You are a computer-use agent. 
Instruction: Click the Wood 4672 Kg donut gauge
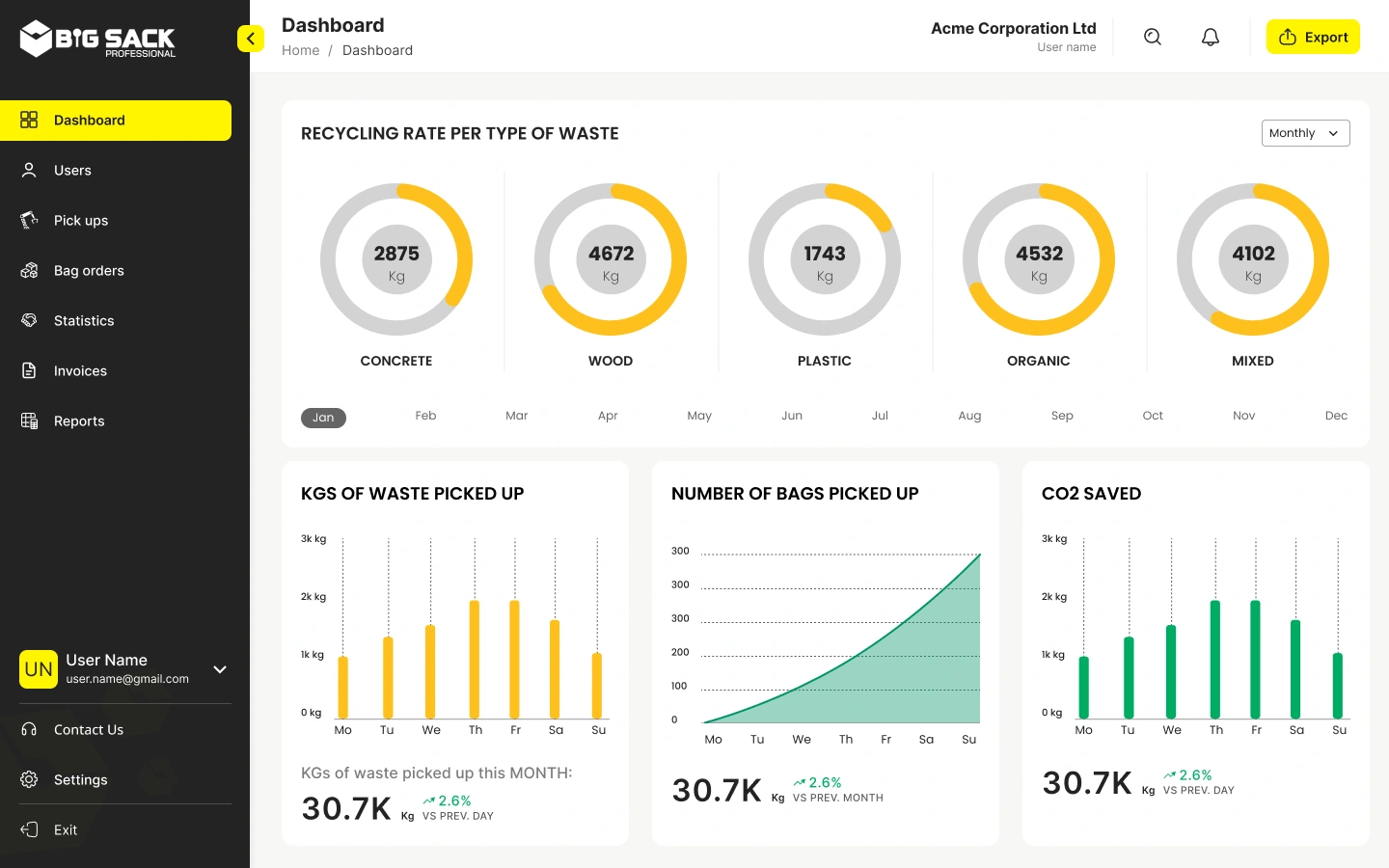pos(611,259)
